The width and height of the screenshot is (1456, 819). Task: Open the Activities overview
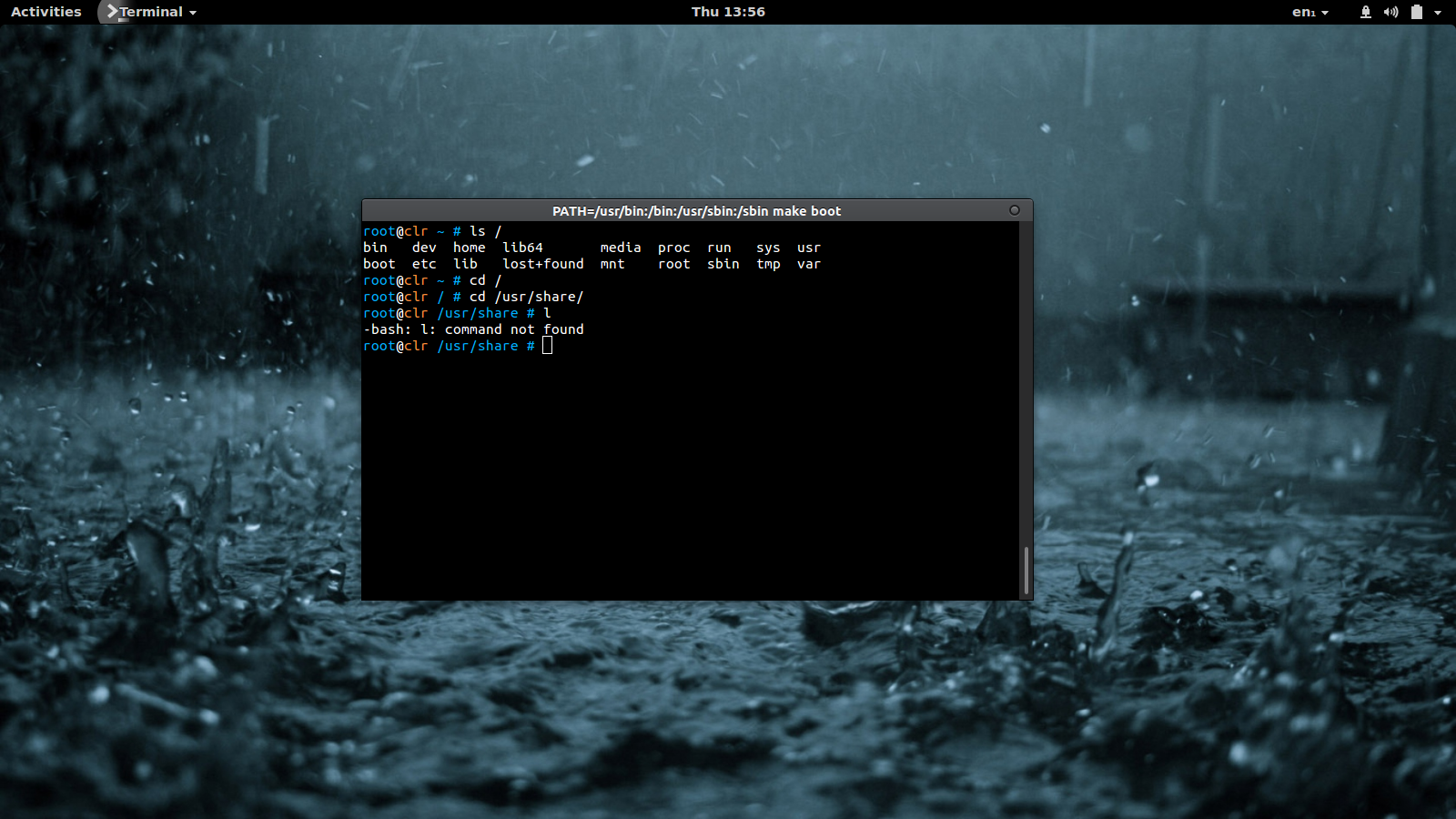click(46, 12)
